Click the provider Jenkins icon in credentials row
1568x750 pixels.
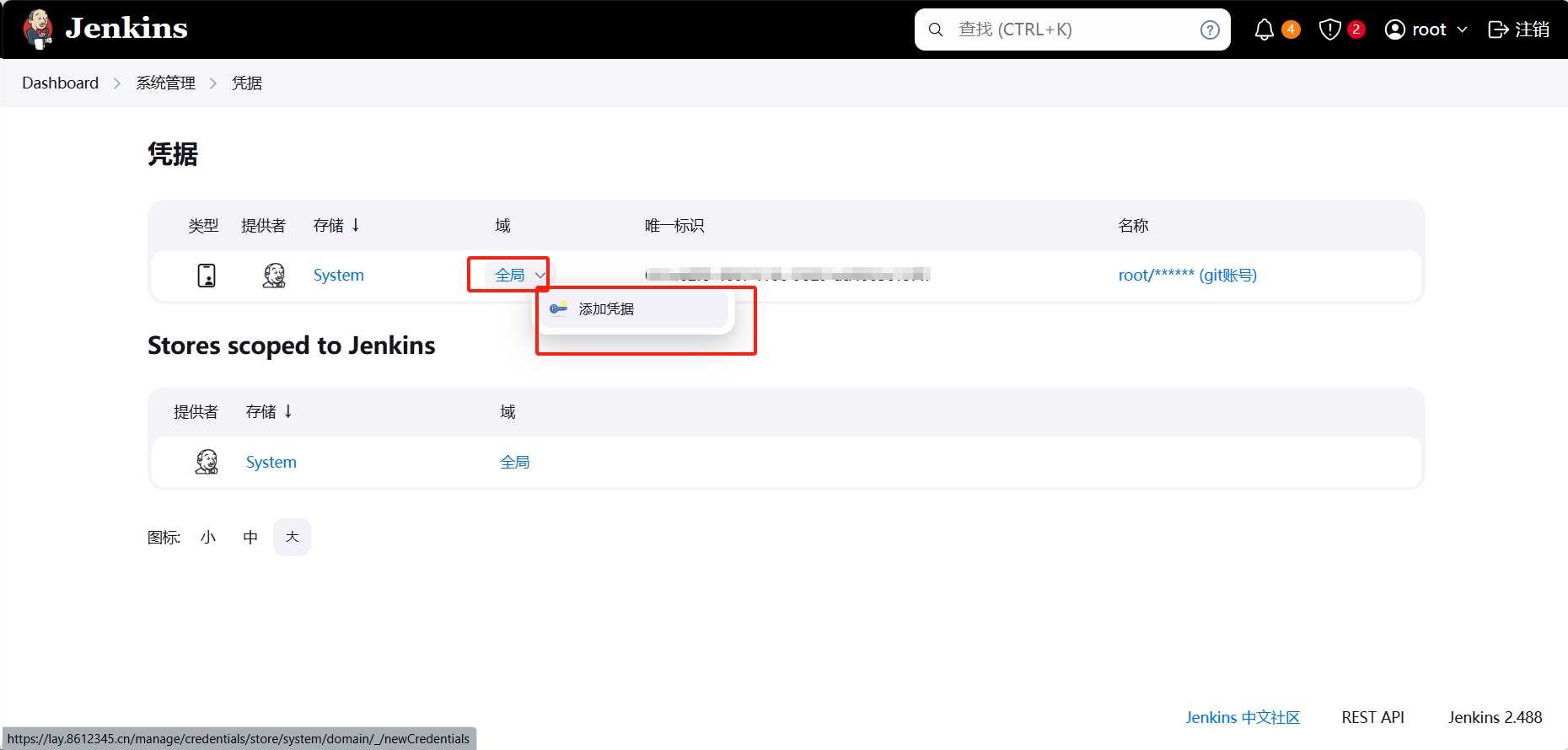274,276
